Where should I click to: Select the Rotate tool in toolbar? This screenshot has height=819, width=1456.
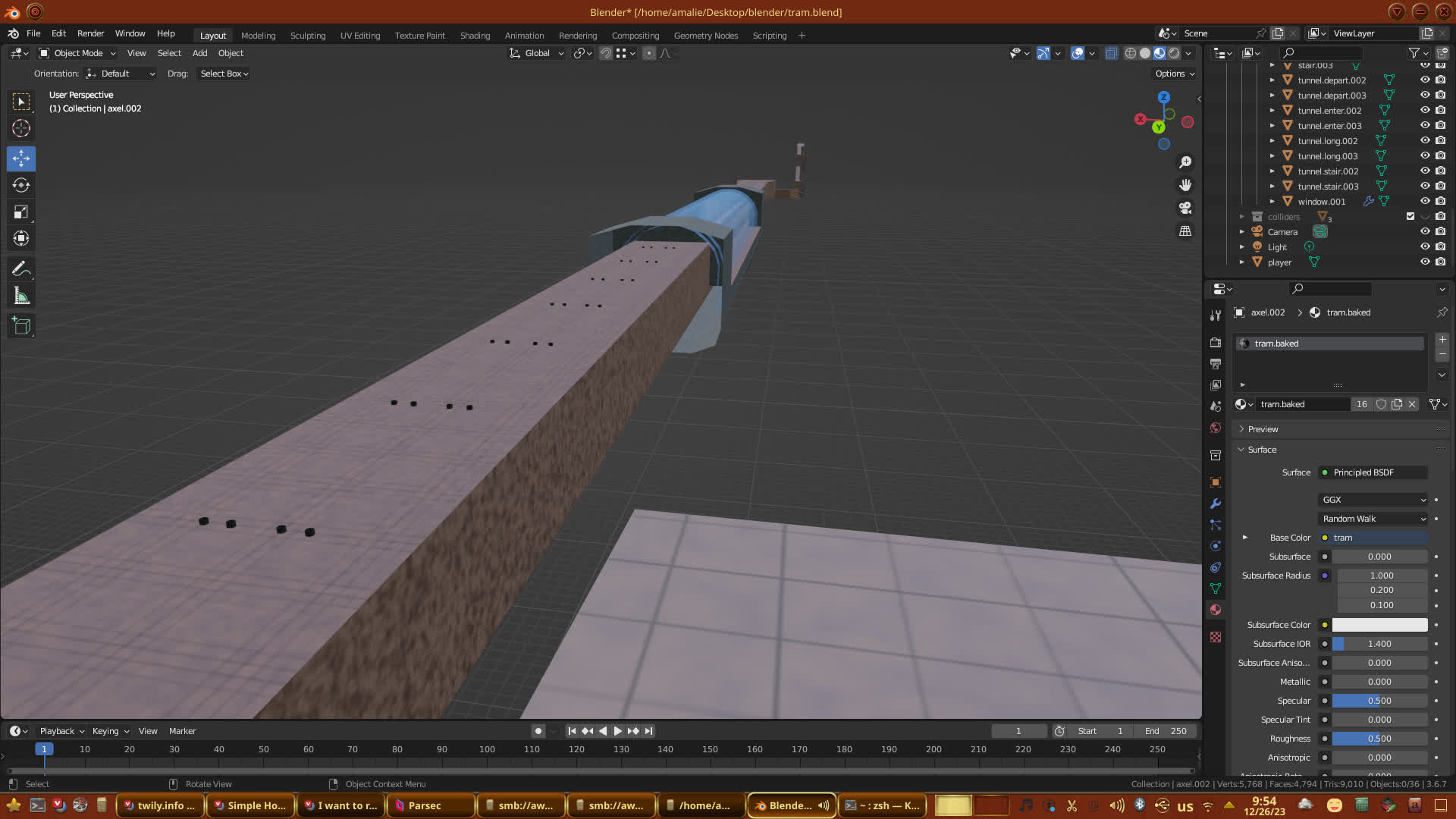[21, 185]
